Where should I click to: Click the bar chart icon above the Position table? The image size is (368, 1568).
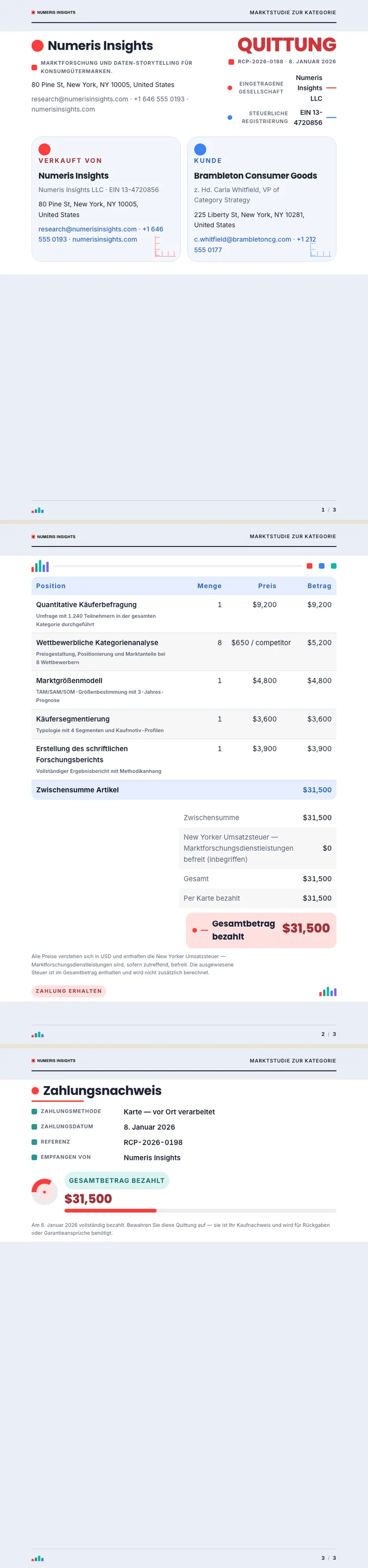pyautogui.click(x=40, y=566)
